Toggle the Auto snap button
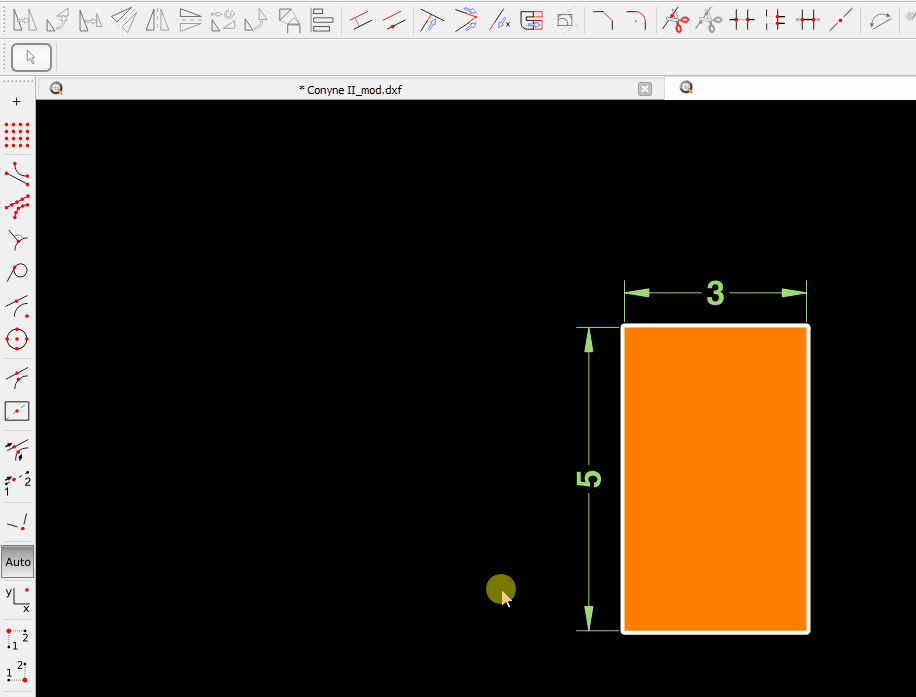This screenshot has width=916, height=697. pyautogui.click(x=18, y=562)
